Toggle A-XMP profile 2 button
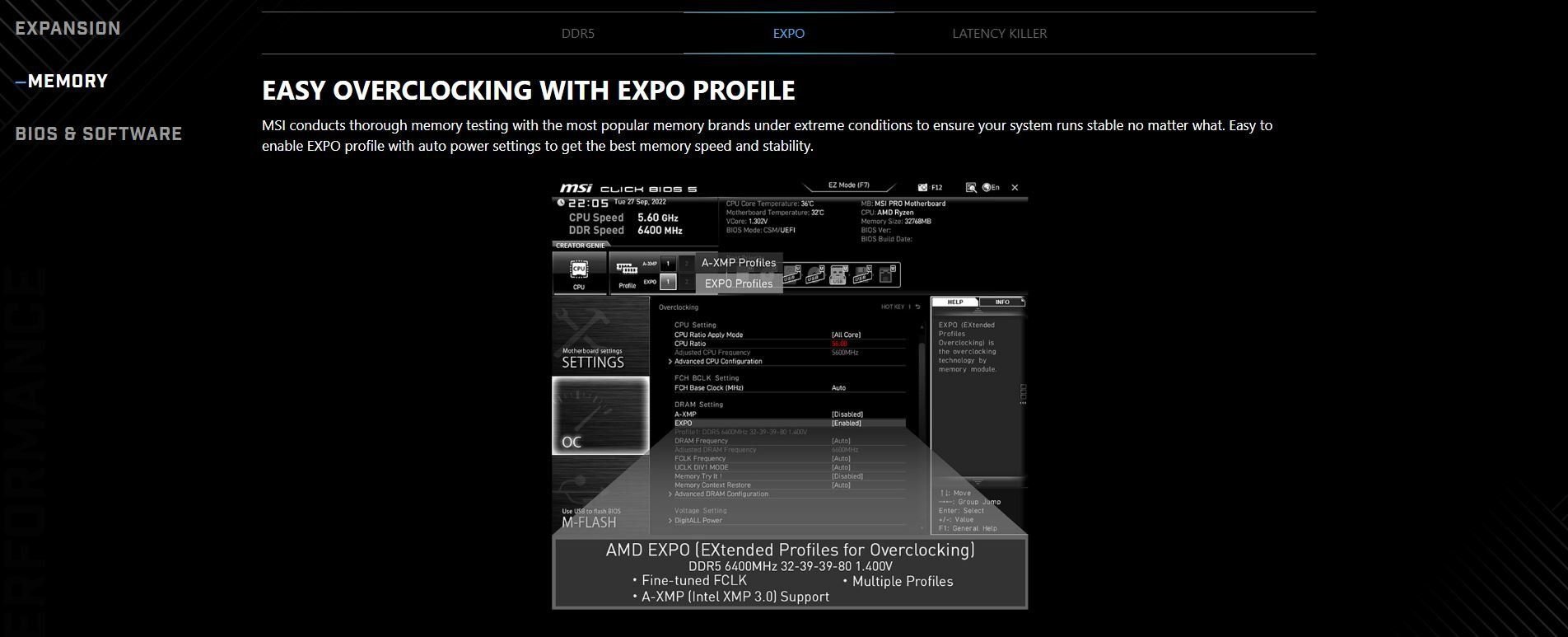Image resolution: width=1568 pixels, height=637 pixels. [686, 264]
